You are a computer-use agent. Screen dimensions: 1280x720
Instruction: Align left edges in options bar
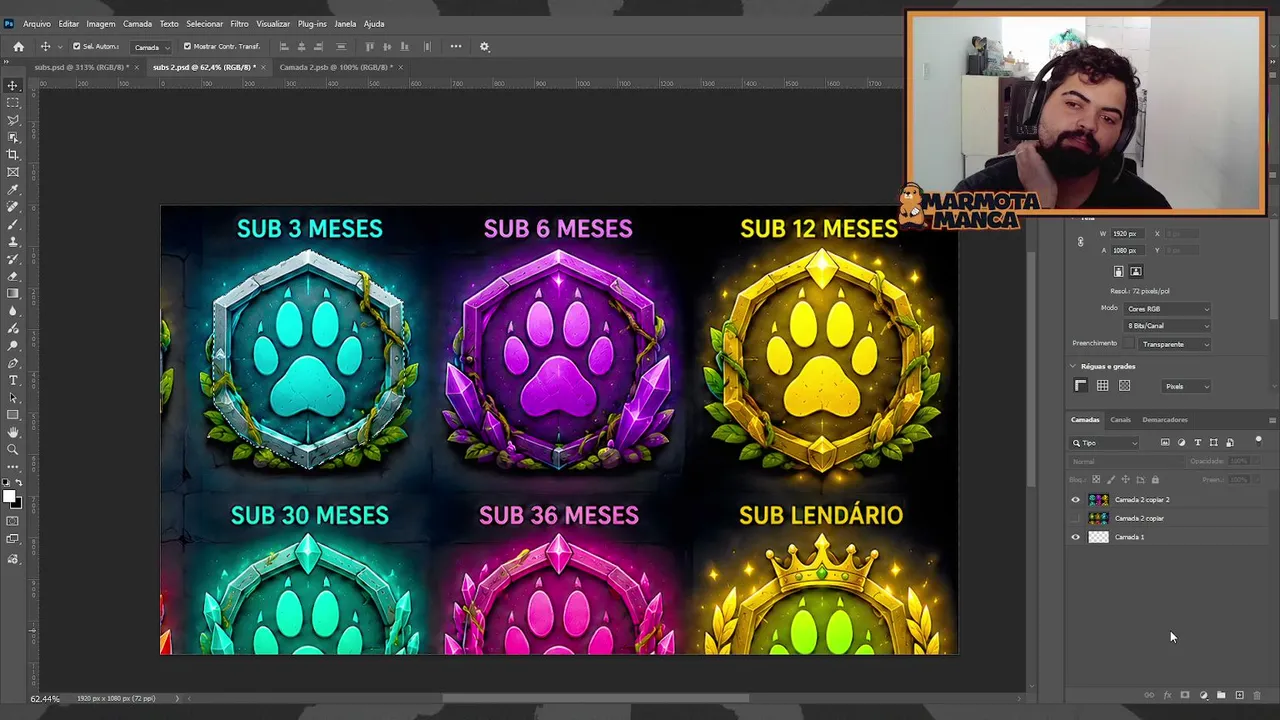[x=284, y=46]
